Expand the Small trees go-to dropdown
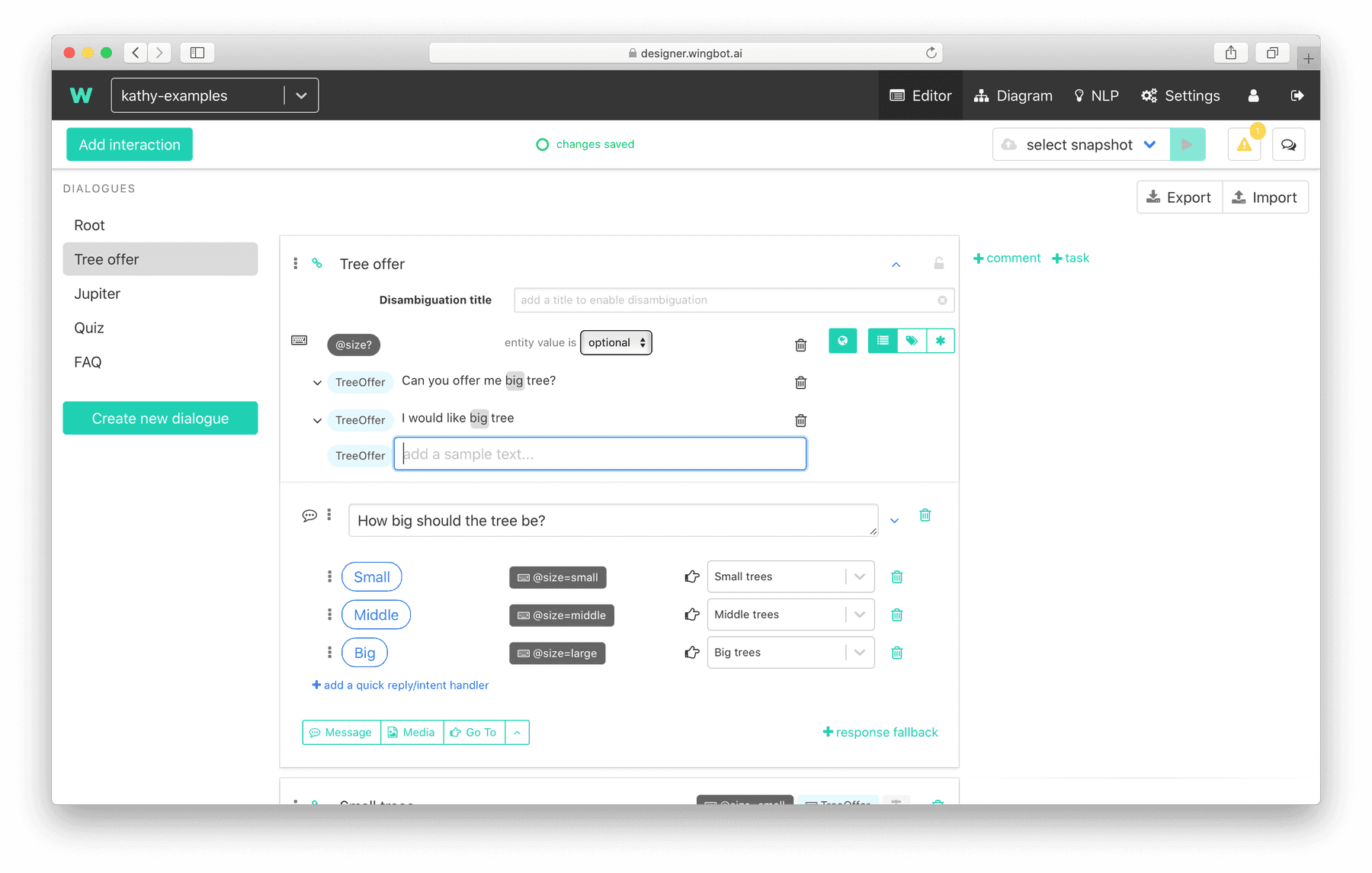The height and width of the screenshot is (873, 1372). (x=859, y=576)
